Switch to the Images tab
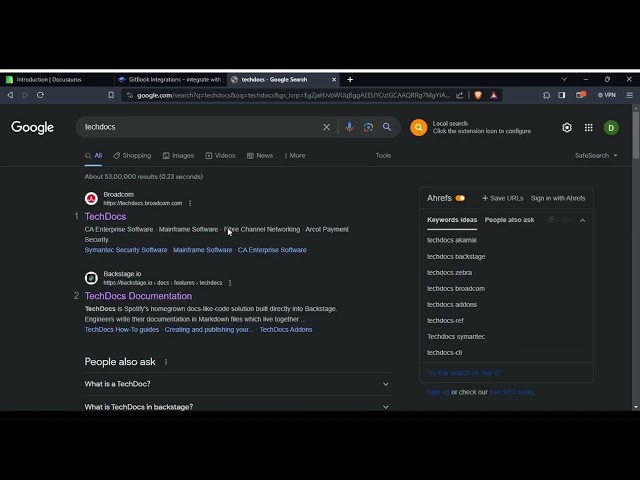The height and width of the screenshot is (480, 640). 178,156
